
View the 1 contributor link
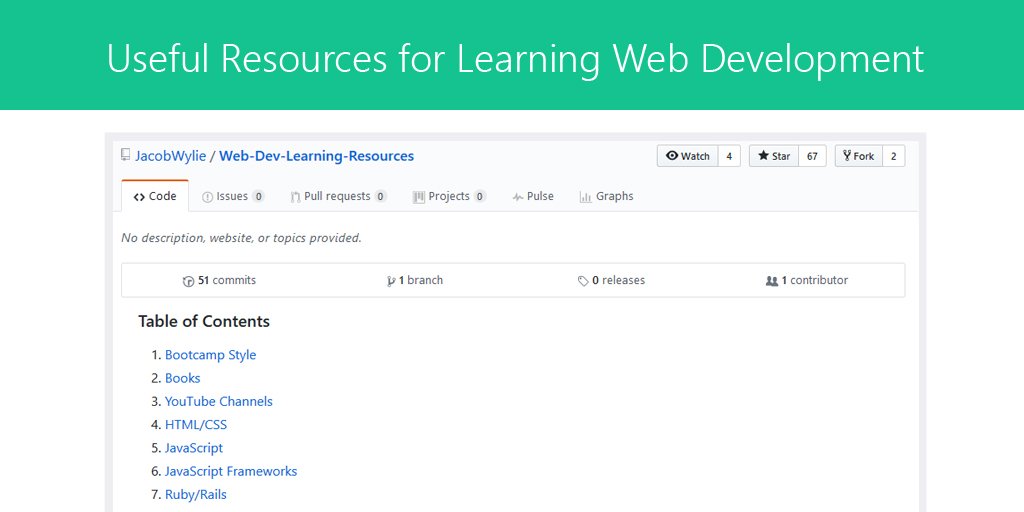[x=807, y=280]
